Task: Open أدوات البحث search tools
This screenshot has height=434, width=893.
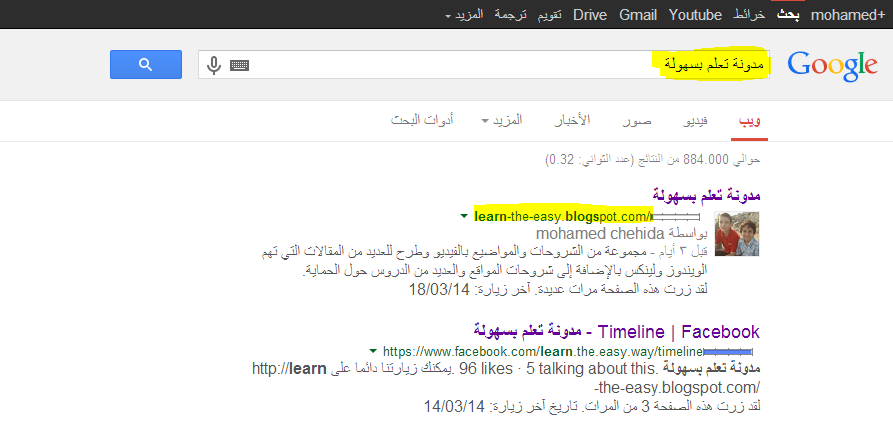Action: [x=422, y=120]
